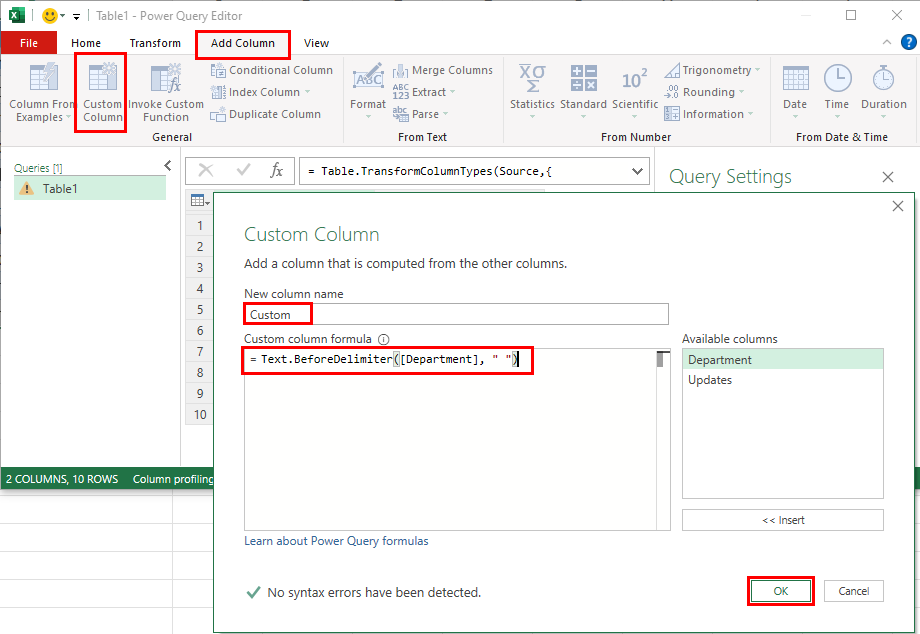Collapse the ribbon chevron
Screen dimensions: 920x634
tap(887, 42)
